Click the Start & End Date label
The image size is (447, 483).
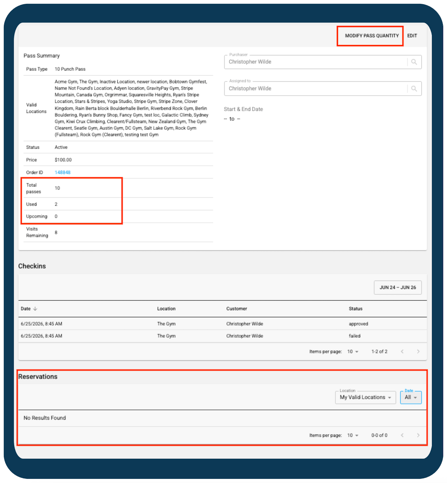(243, 109)
